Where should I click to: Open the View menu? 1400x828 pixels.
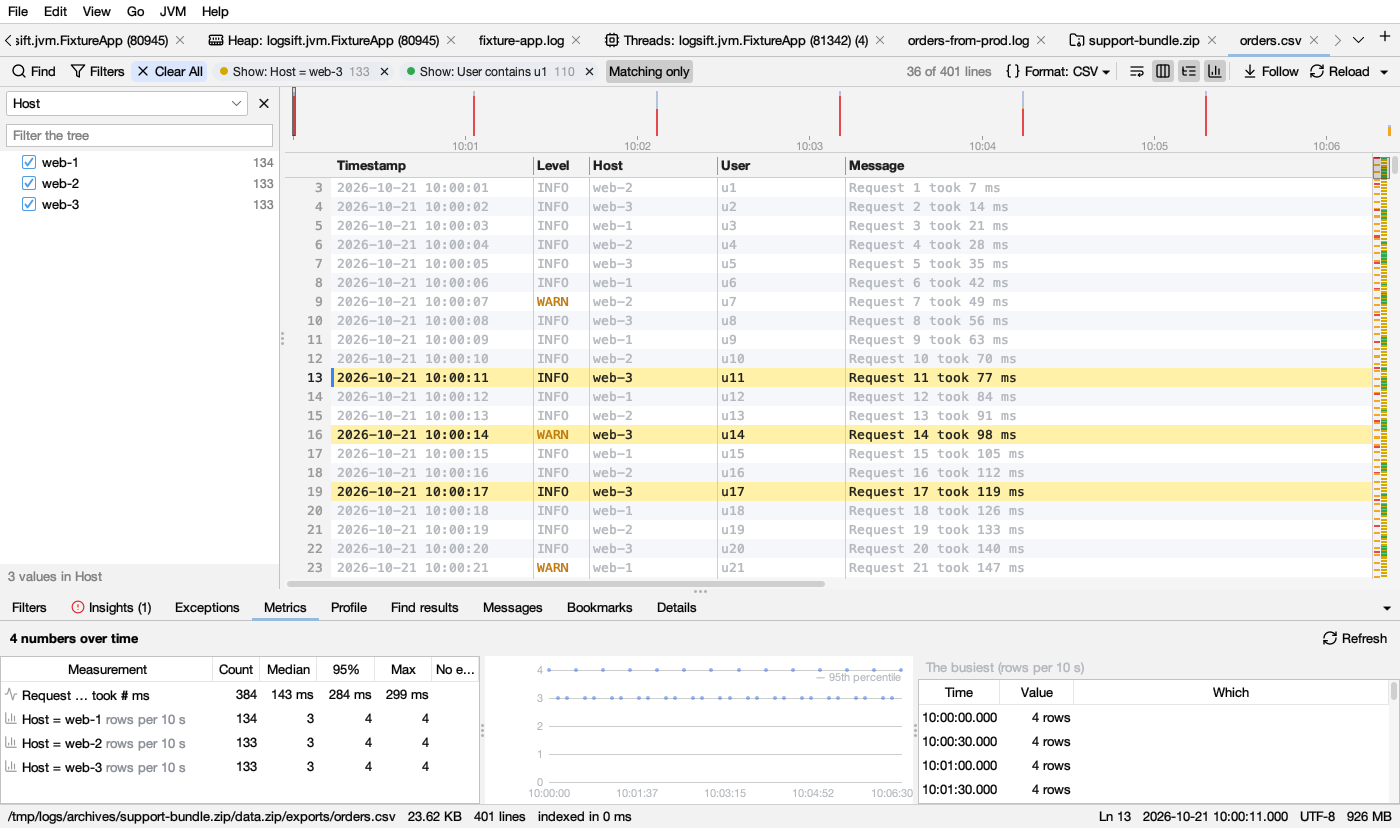[96, 12]
